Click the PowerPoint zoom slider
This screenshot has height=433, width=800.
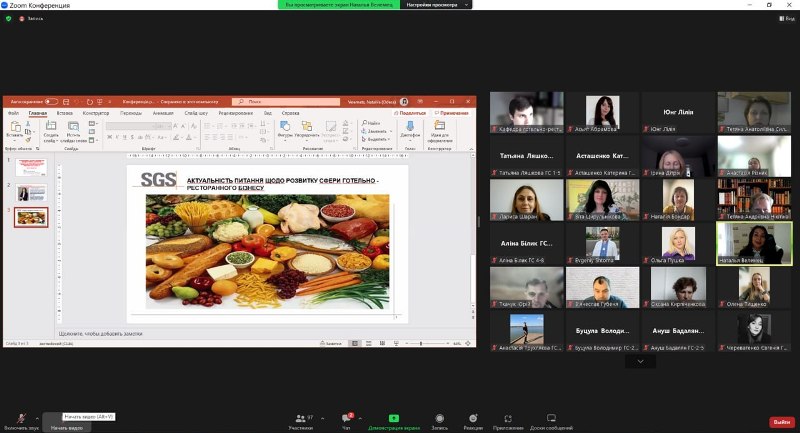420,343
